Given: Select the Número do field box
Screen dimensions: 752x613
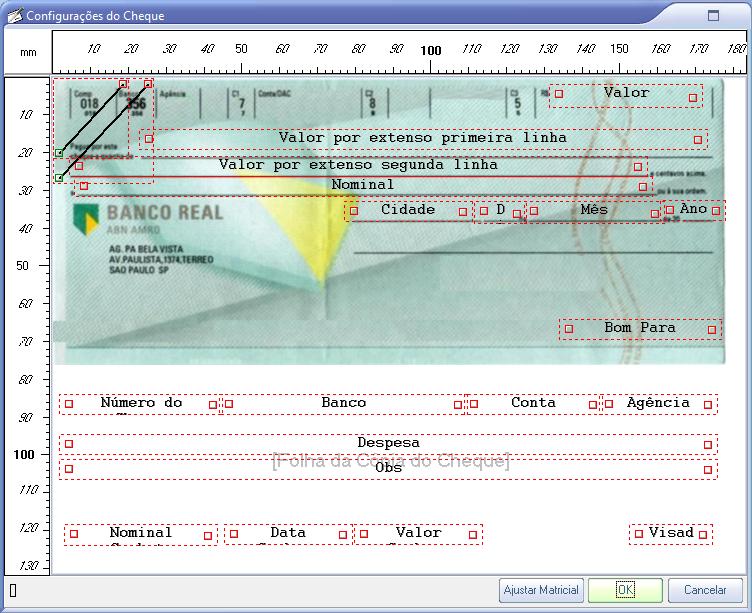Looking at the screenshot, I should (x=141, y=403).
